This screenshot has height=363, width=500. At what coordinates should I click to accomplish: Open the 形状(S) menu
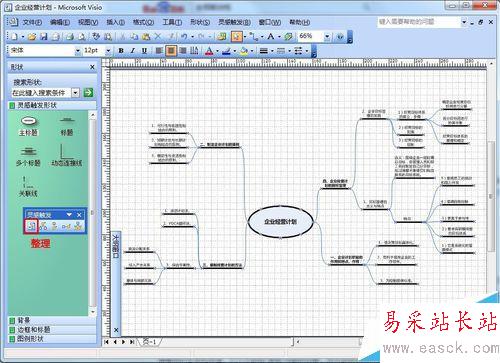click(200, 22)
